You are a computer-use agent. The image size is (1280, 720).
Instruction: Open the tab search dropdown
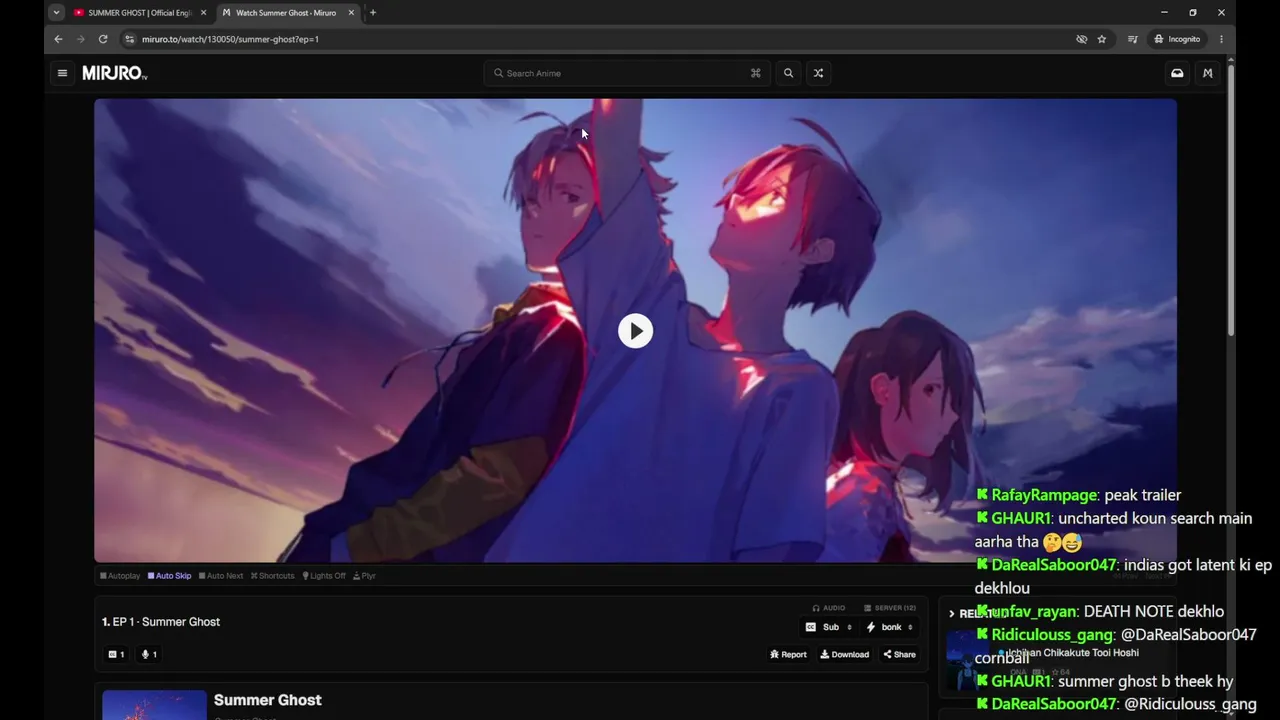coord(56,13)
